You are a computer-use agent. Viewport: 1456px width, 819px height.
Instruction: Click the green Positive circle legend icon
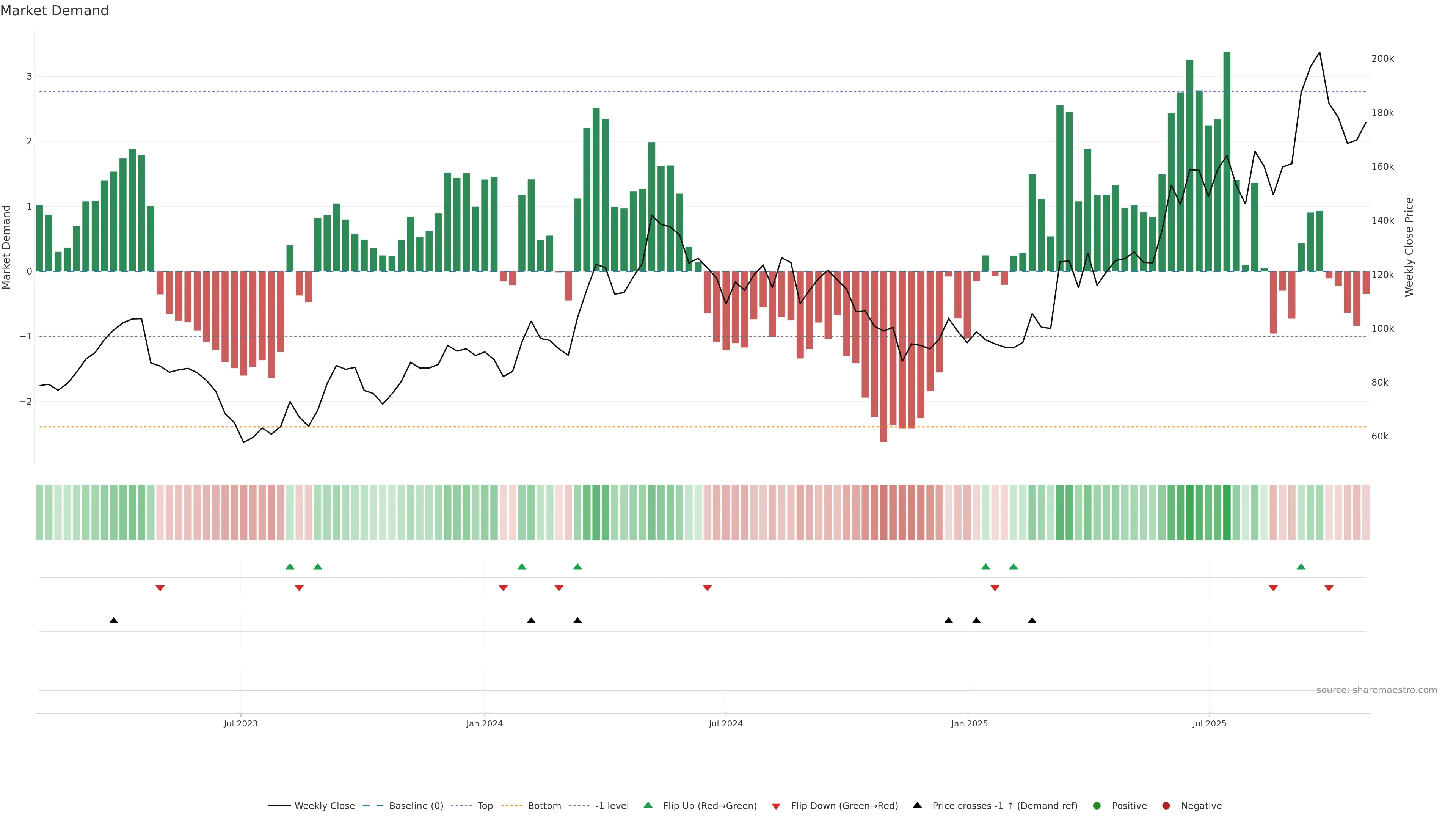pos(1097,806)
